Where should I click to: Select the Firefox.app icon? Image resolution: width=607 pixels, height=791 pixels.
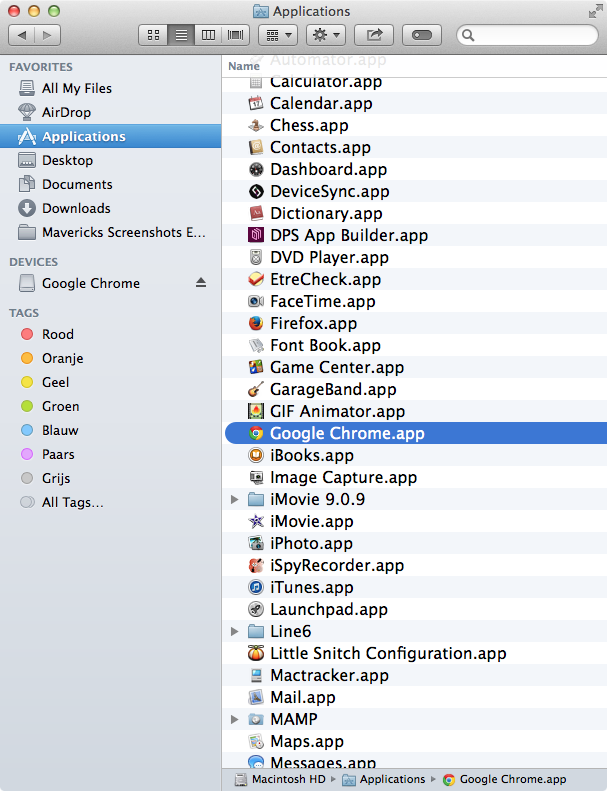(x=256, y=323)
